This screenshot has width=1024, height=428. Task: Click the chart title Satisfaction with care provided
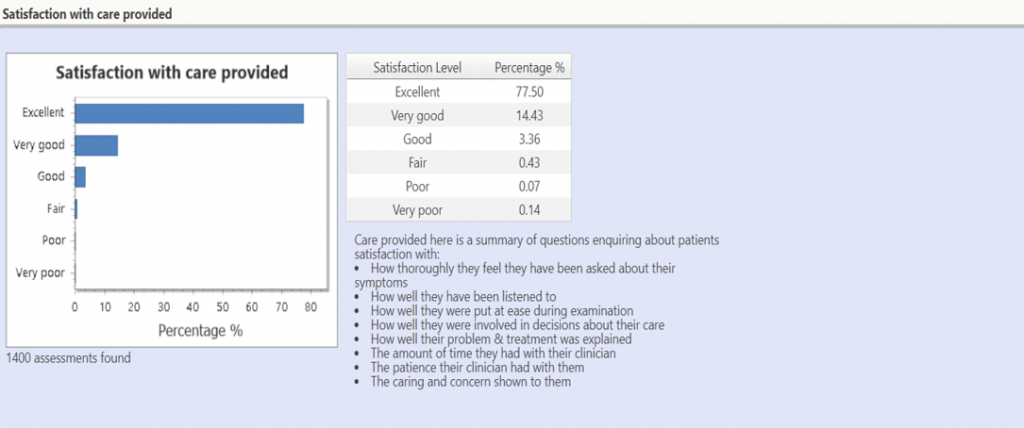(172, 73)
